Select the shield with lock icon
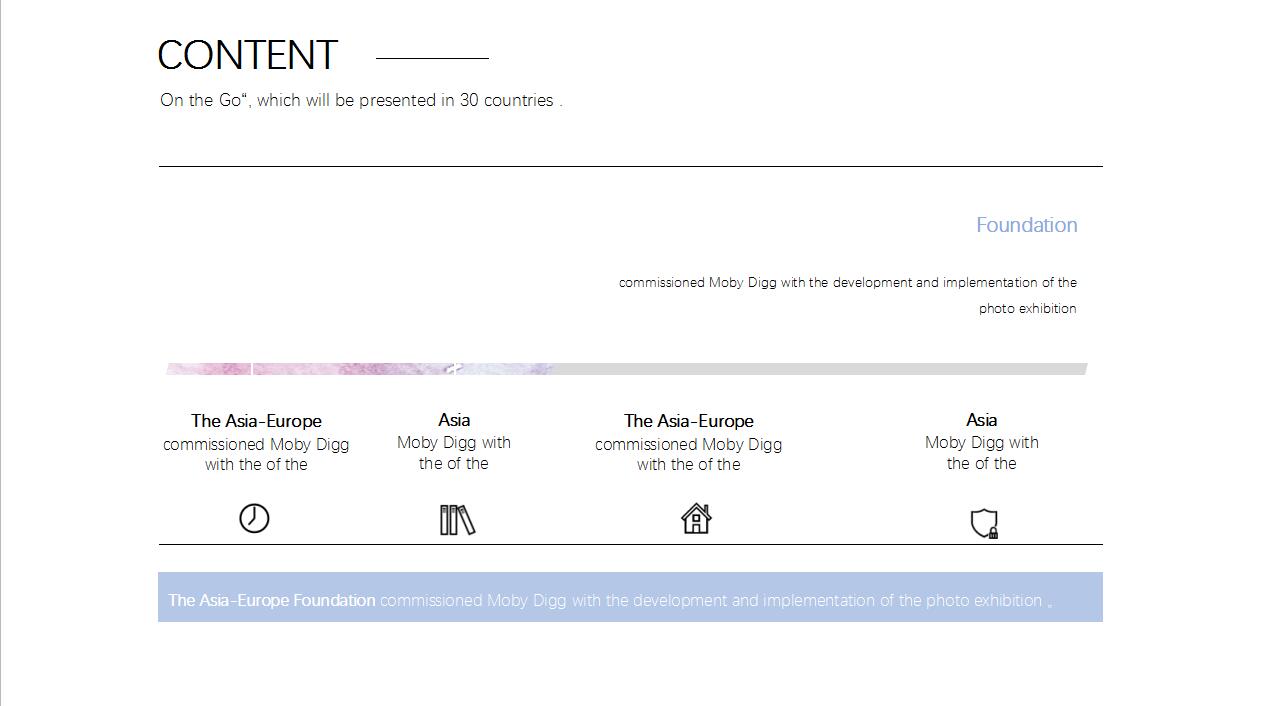 tap(984, 523)
